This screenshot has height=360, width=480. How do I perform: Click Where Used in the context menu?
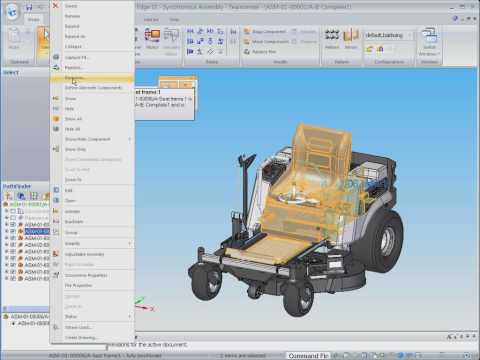click(78, 327)
